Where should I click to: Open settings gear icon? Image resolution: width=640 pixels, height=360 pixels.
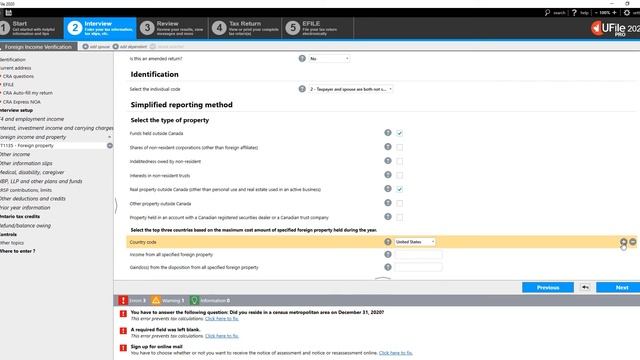[627, 13]
